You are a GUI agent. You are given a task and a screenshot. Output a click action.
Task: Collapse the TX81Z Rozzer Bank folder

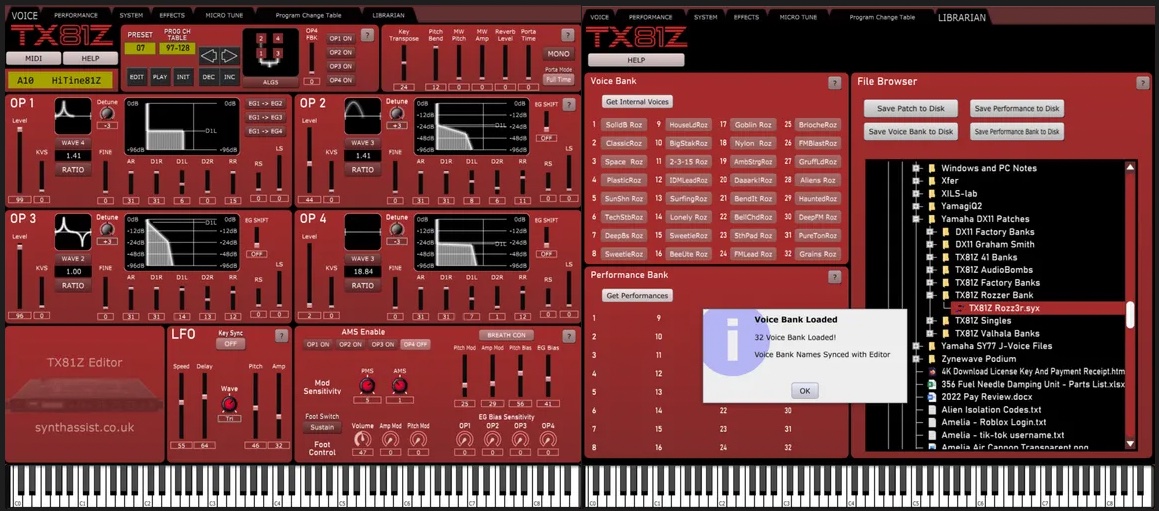coord(929,296)
